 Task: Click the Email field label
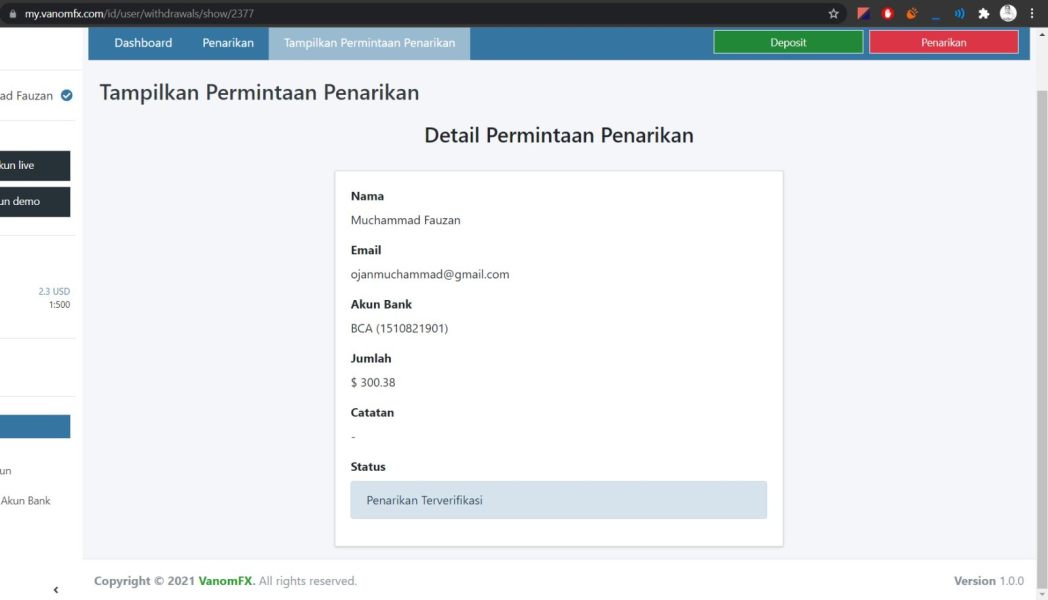(366, 250)
